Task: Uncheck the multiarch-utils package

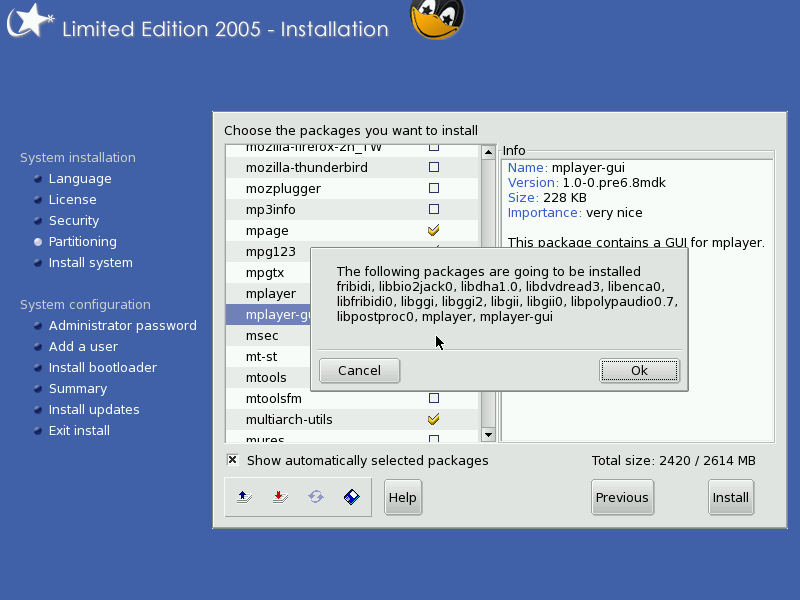Action: coord(434,419)
